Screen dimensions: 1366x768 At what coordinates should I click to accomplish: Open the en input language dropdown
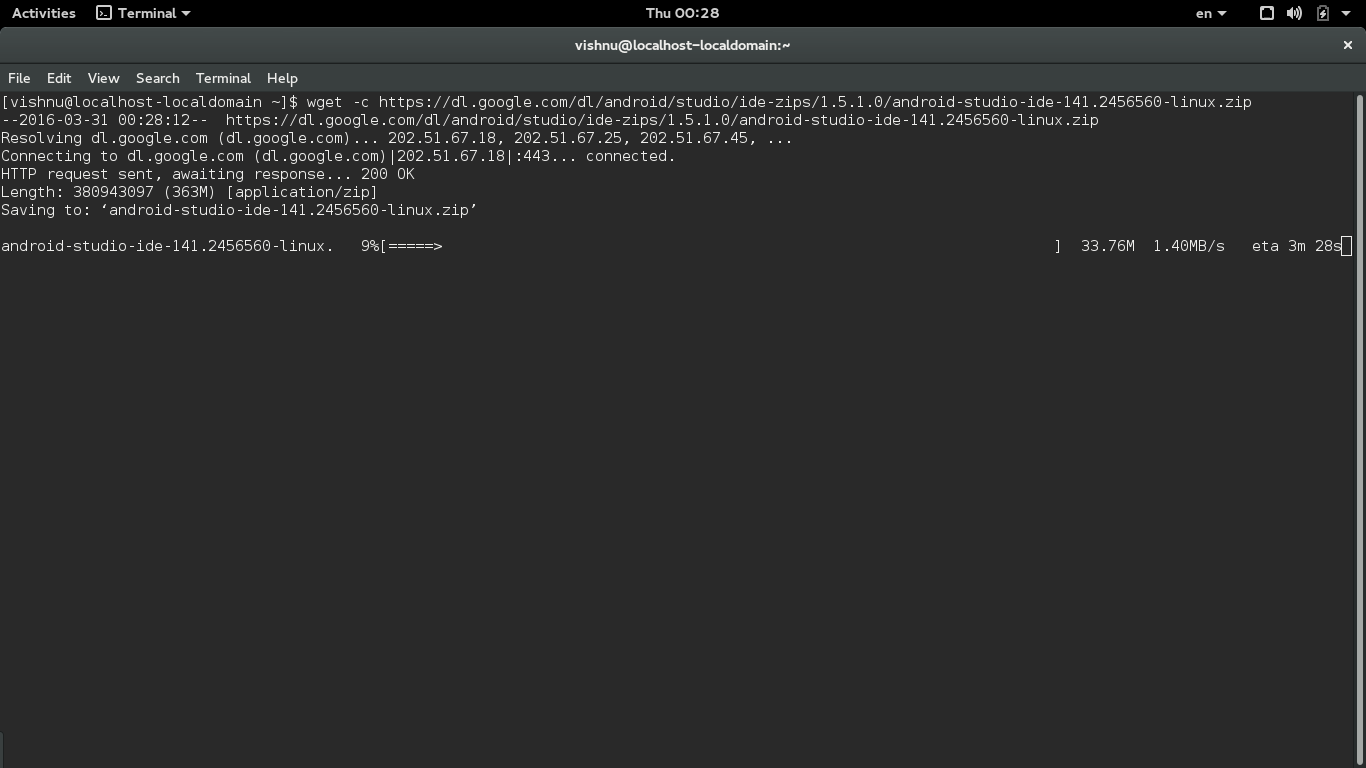point(1211,13)
